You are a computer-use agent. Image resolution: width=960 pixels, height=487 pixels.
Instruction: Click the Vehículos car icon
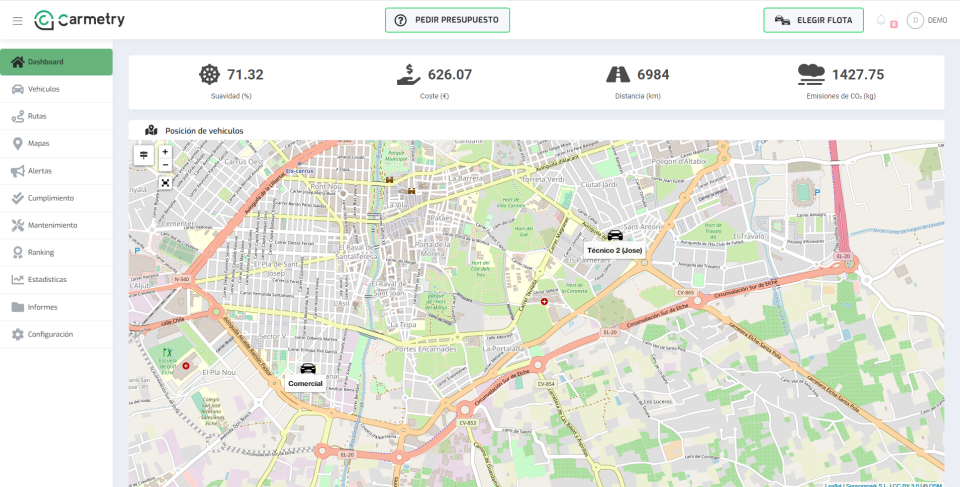click(x=18, y=89)
